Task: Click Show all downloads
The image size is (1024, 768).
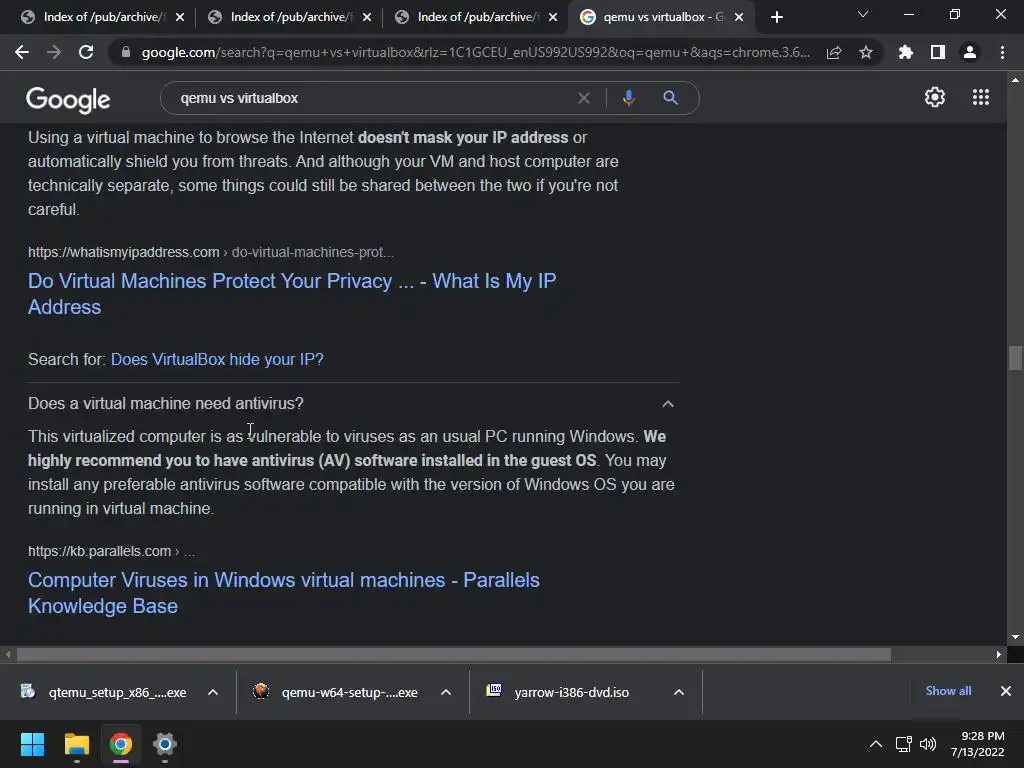Action: point(948,691)
